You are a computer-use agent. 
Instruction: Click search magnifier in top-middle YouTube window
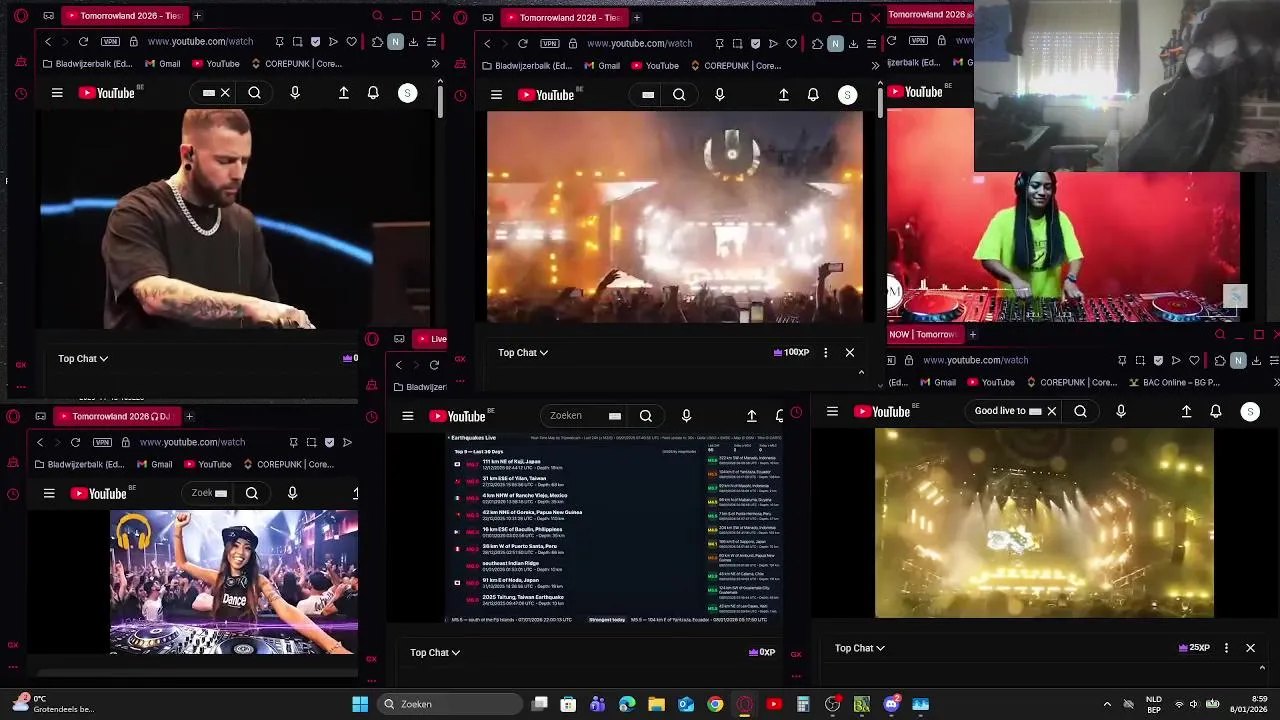coord(679,95)
